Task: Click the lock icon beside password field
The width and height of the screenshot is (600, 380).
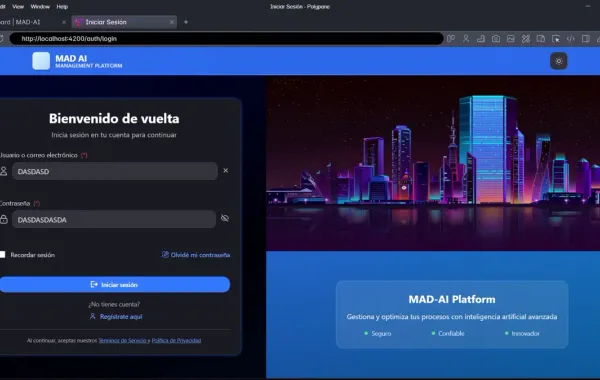Action: coord(4,219)
